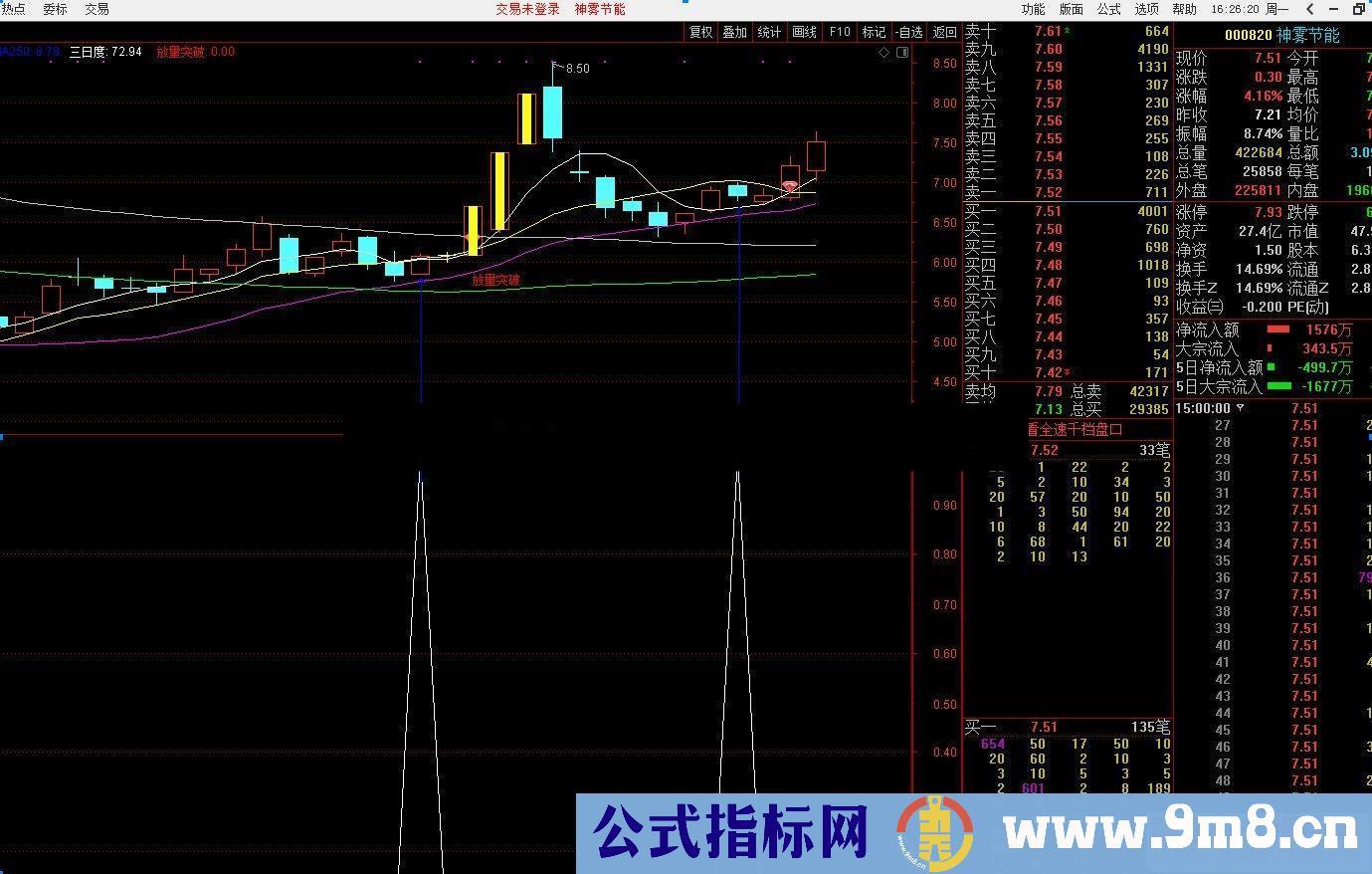Click the 现价 7.51 field
The width and height of the screenshot is (1372, 874).
[x=1230, y=59]
